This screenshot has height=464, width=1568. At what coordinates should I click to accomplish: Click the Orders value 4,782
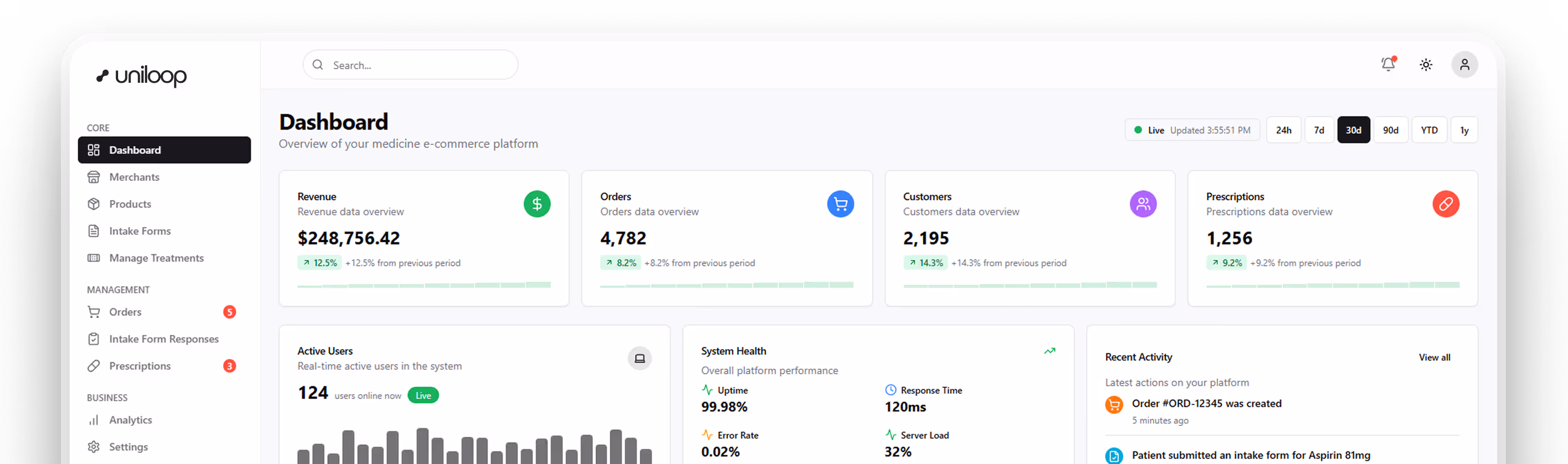point(623,238)
